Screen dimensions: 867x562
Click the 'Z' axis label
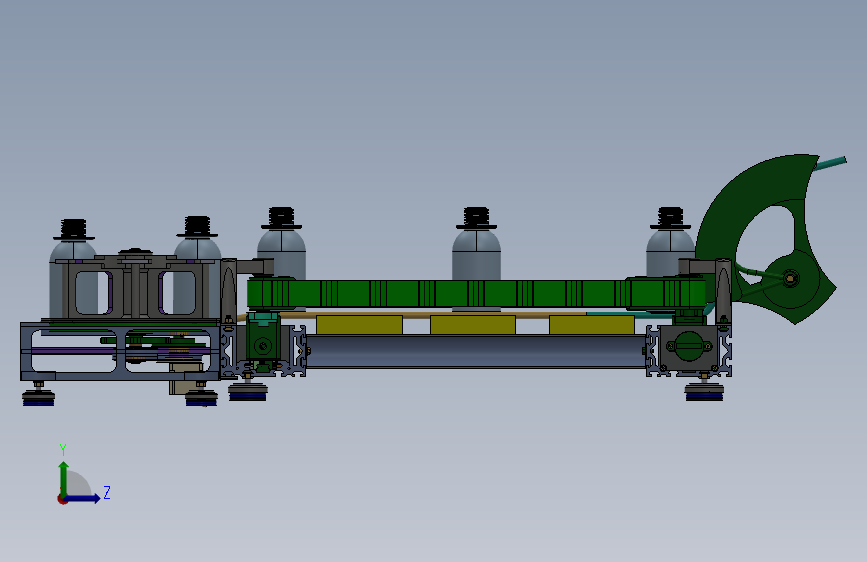107,492
